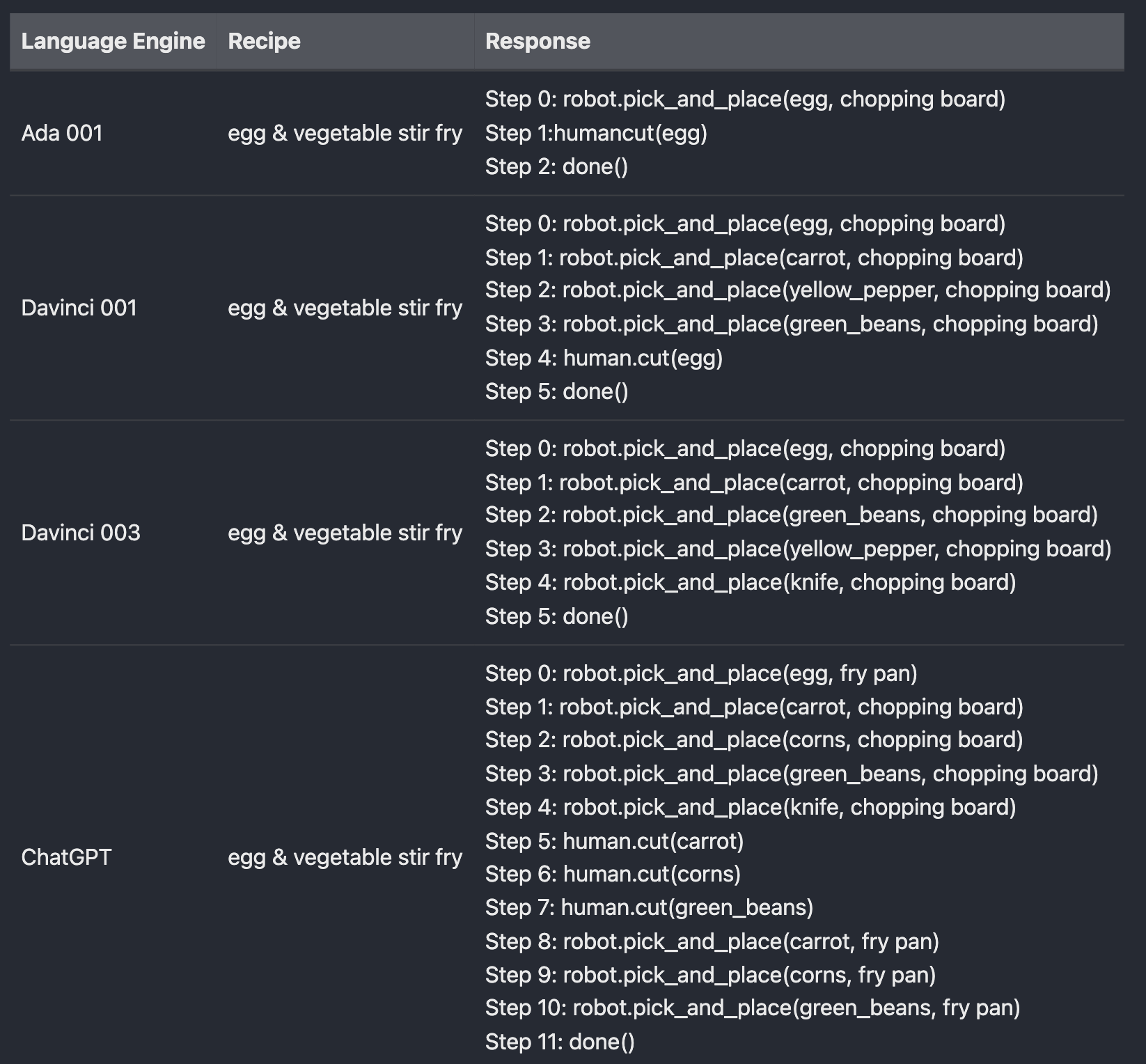This screenshot has width=1146, height=1064.
Task: Click ChatGPT Step 2 corns, chopping board line
Action: click(754, 740)
